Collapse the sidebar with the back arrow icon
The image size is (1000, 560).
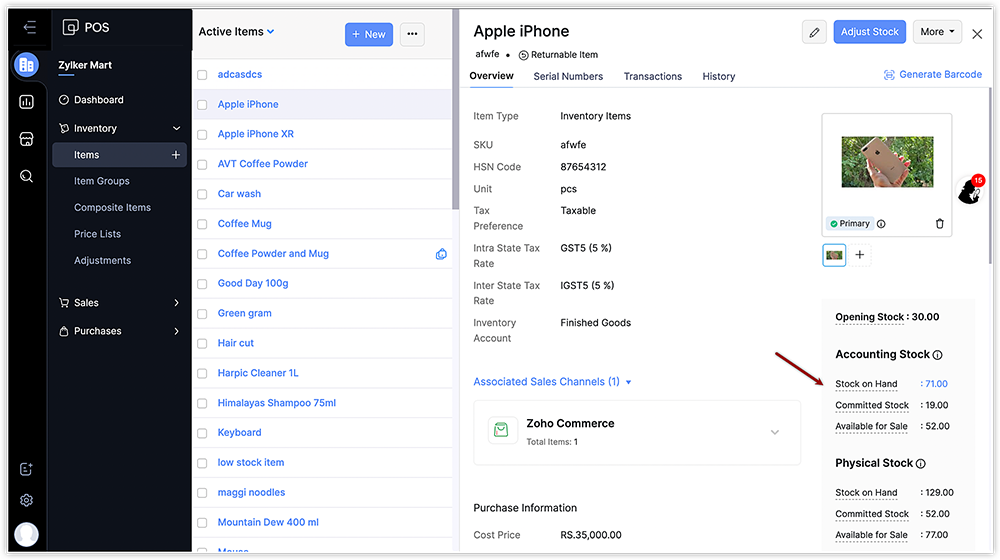tap(29, 27)
